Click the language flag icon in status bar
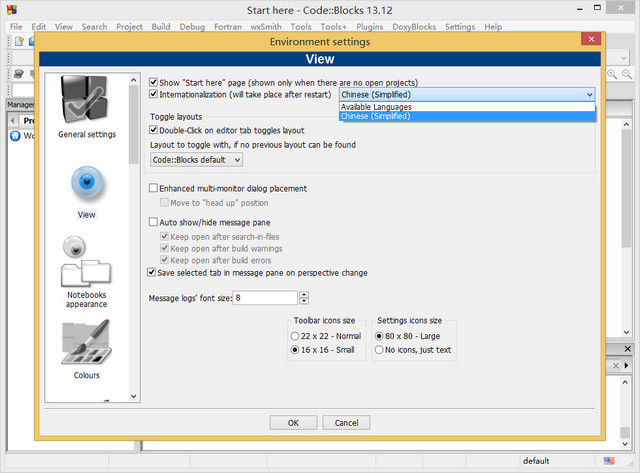 606,461
